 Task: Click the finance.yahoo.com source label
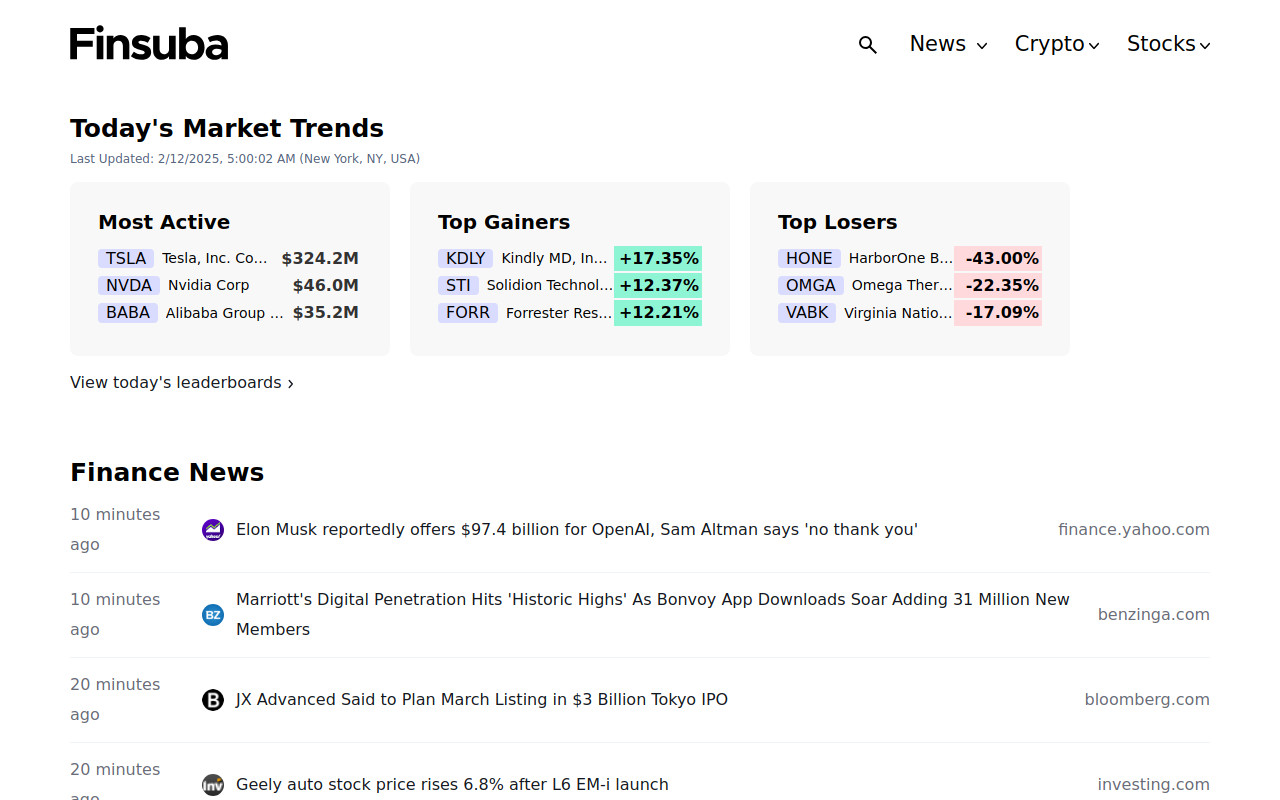point(1134,530)
